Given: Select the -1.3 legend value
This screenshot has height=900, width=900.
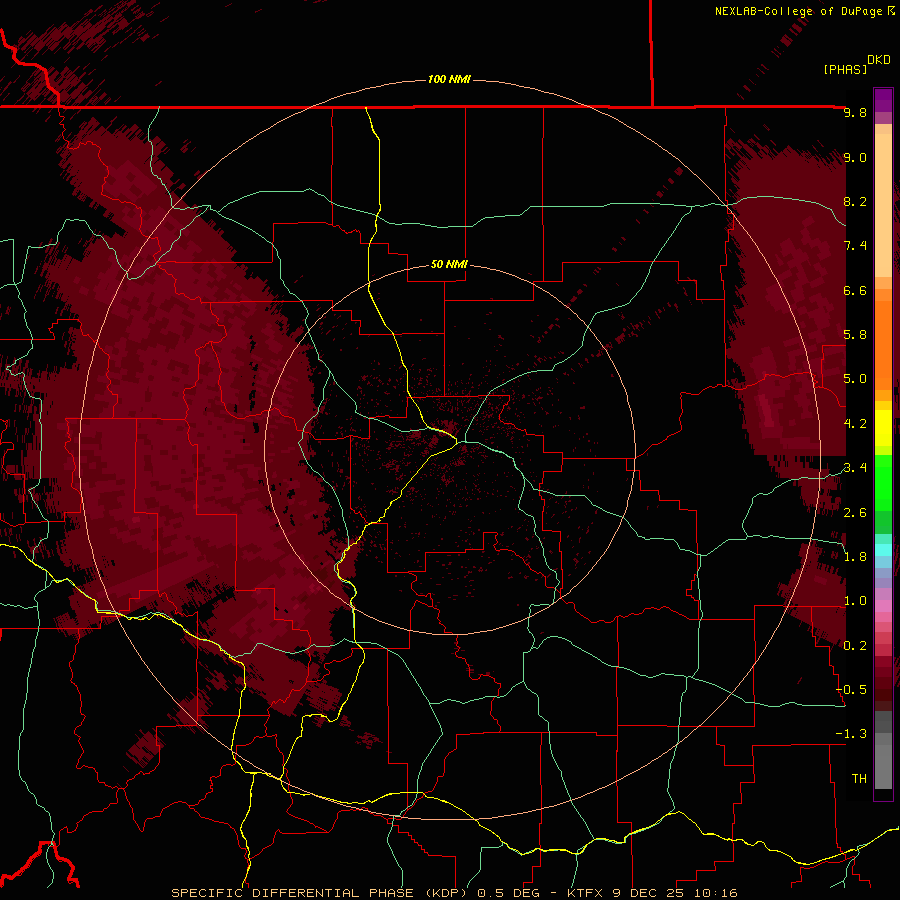Looking at the screenshot, I should (851, 734).
